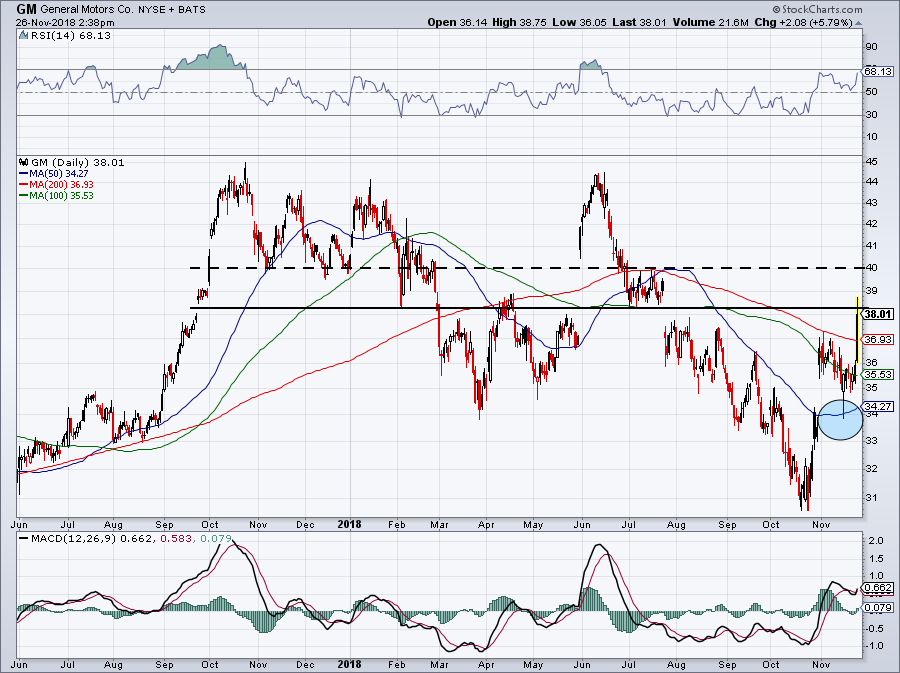Image resolution: width=900 pixels, height=673 pixels.
Task: Click the 2018 label below the MACD panel
Action: coord(350,664)
